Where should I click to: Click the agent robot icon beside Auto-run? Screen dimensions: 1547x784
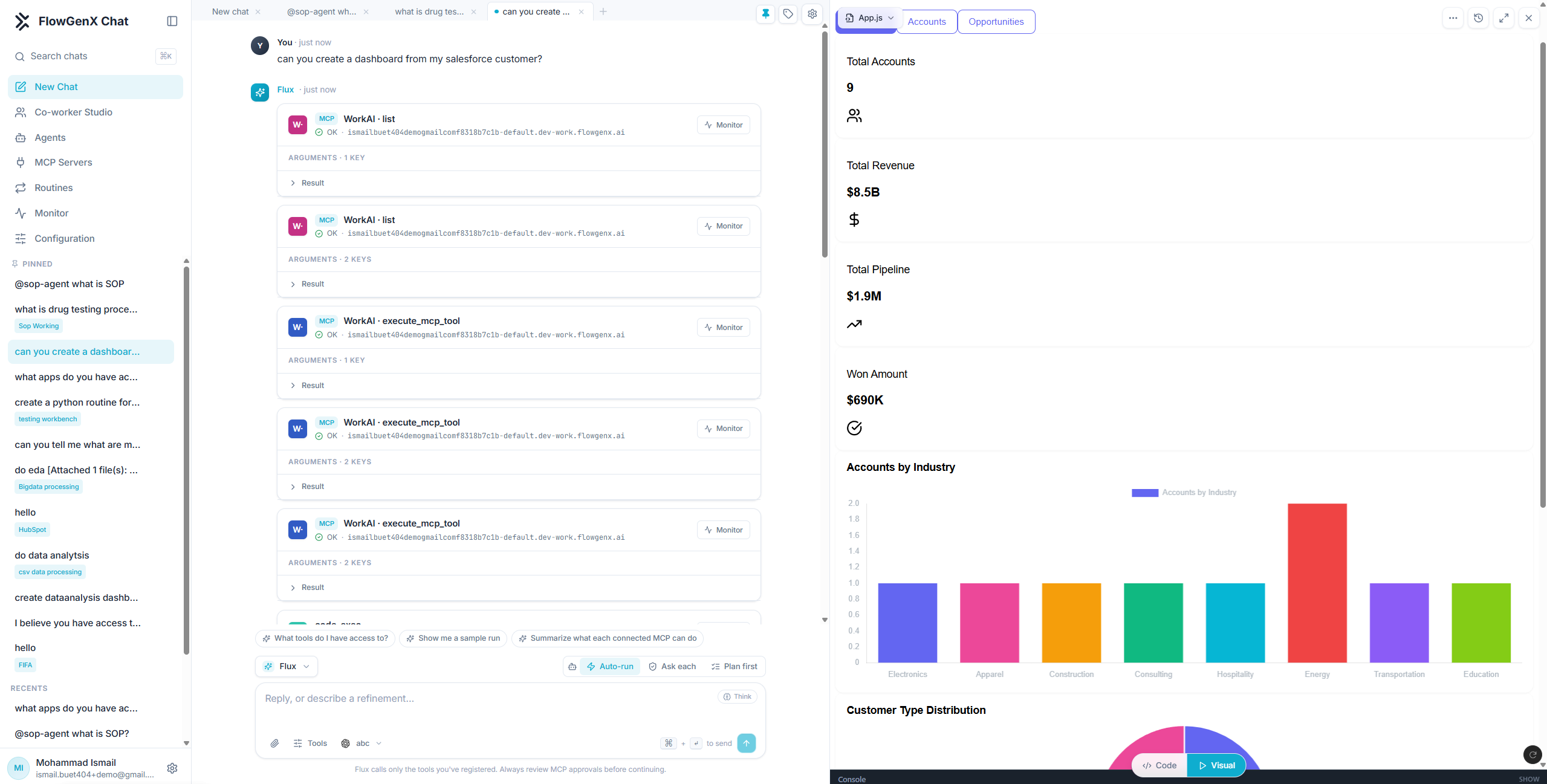[572, 667]
